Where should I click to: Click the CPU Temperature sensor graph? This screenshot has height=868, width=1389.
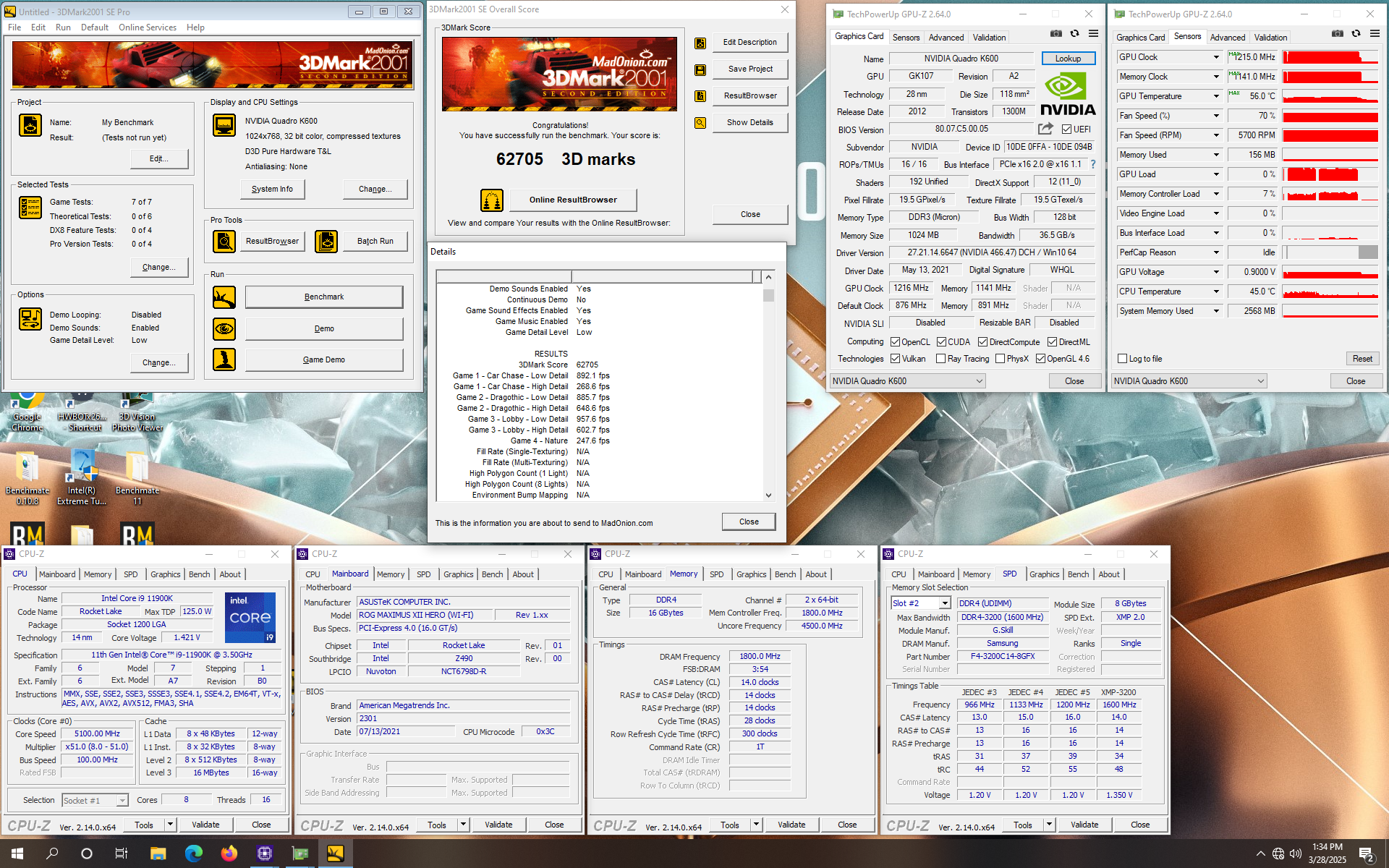pyautogui.click(x=1330, y=292)
